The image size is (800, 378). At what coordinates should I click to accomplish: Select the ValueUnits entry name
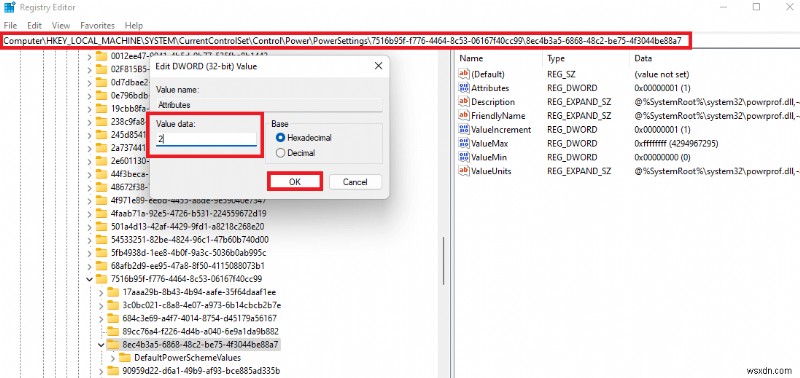491,171
